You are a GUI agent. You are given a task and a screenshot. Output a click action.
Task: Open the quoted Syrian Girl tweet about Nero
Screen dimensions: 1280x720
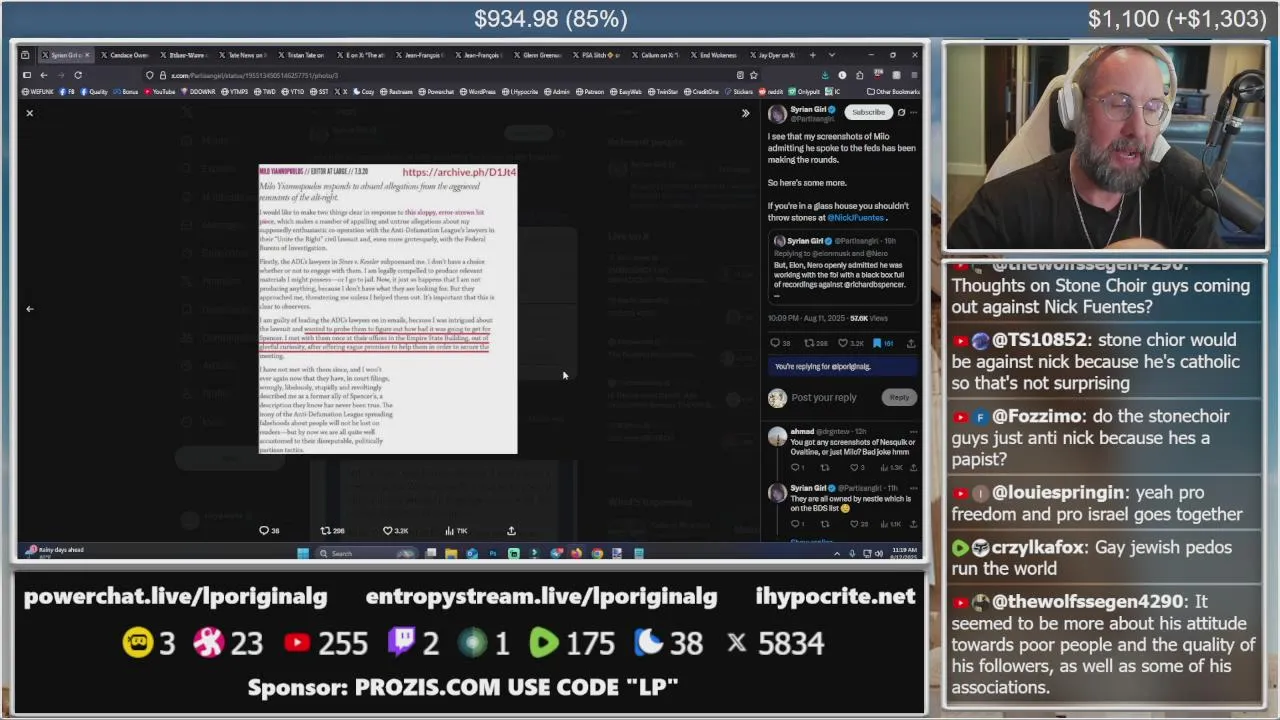pyautogui.click(x=843, y=268)
